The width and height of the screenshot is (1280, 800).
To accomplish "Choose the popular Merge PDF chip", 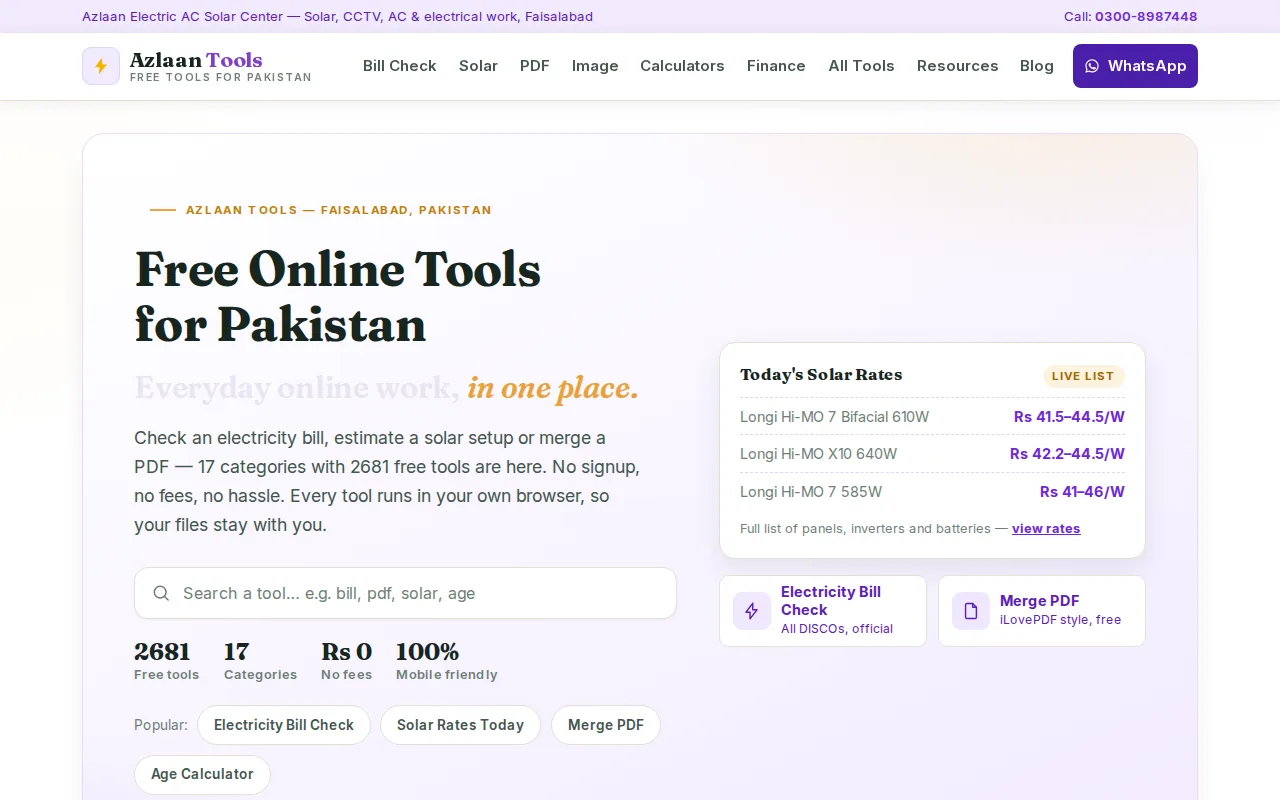I will click(606, 725).
